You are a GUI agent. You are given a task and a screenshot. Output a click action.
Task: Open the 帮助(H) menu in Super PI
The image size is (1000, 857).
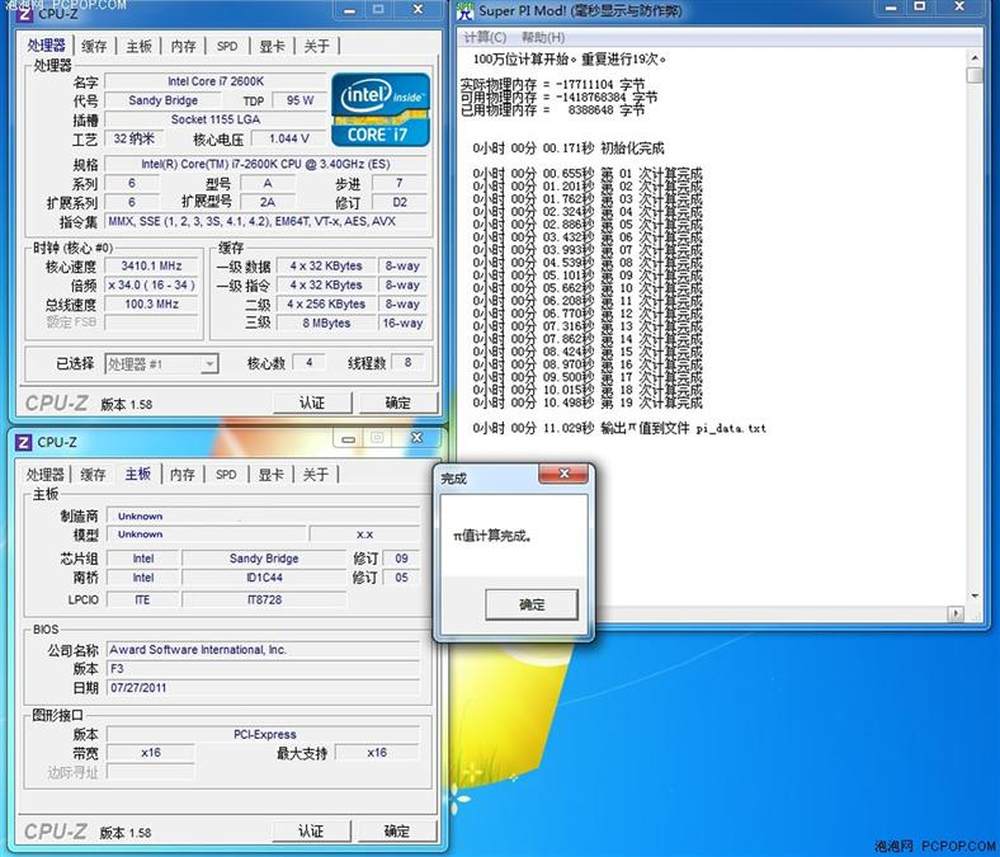[x=543, y=37]
